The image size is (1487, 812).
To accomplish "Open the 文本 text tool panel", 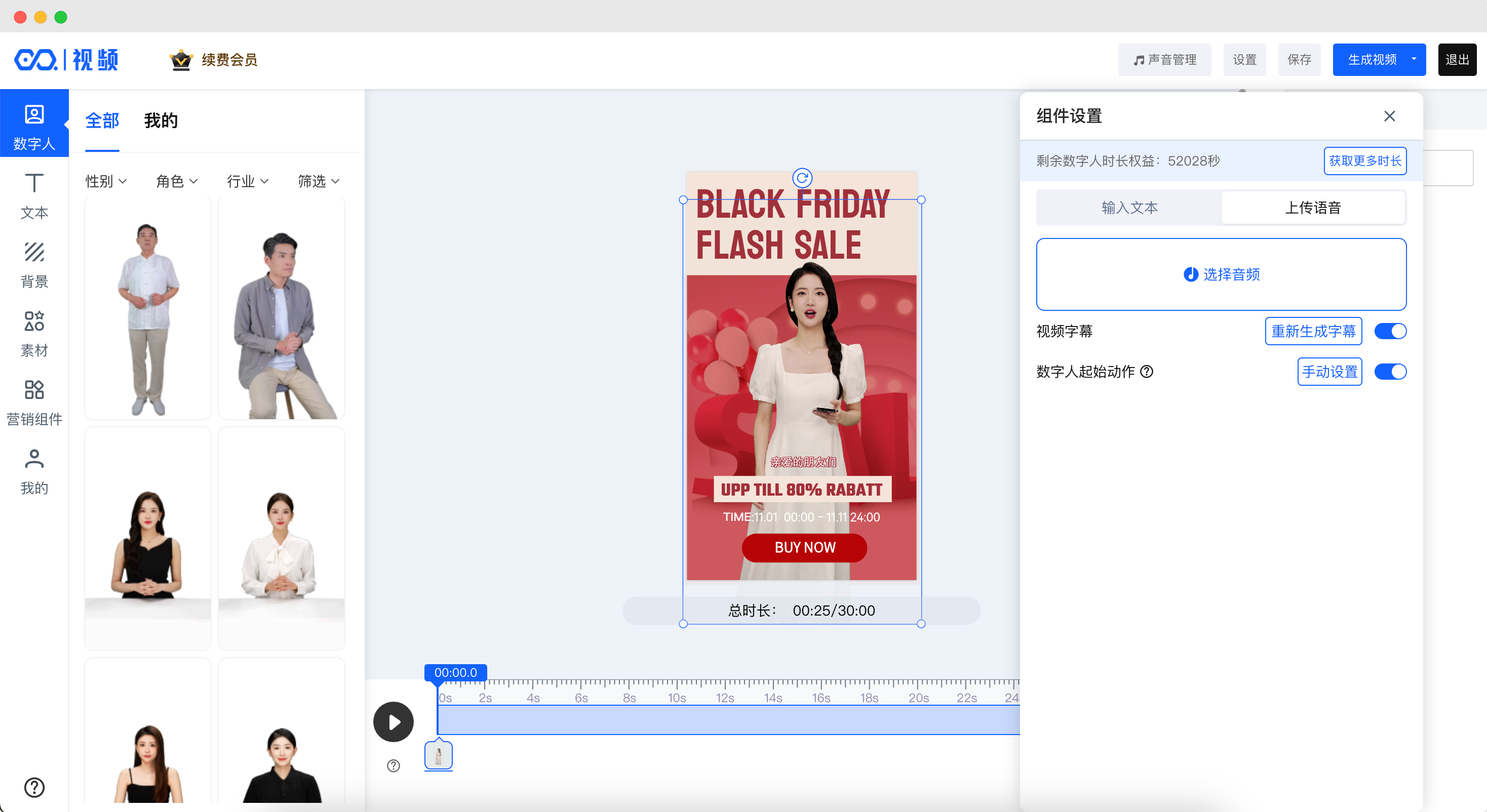I will (34, 196).
